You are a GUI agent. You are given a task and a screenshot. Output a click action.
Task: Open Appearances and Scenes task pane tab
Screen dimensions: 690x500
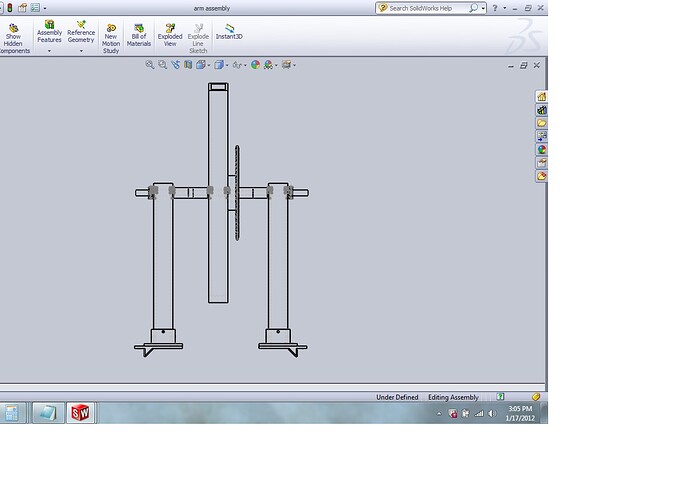point(541,150)
